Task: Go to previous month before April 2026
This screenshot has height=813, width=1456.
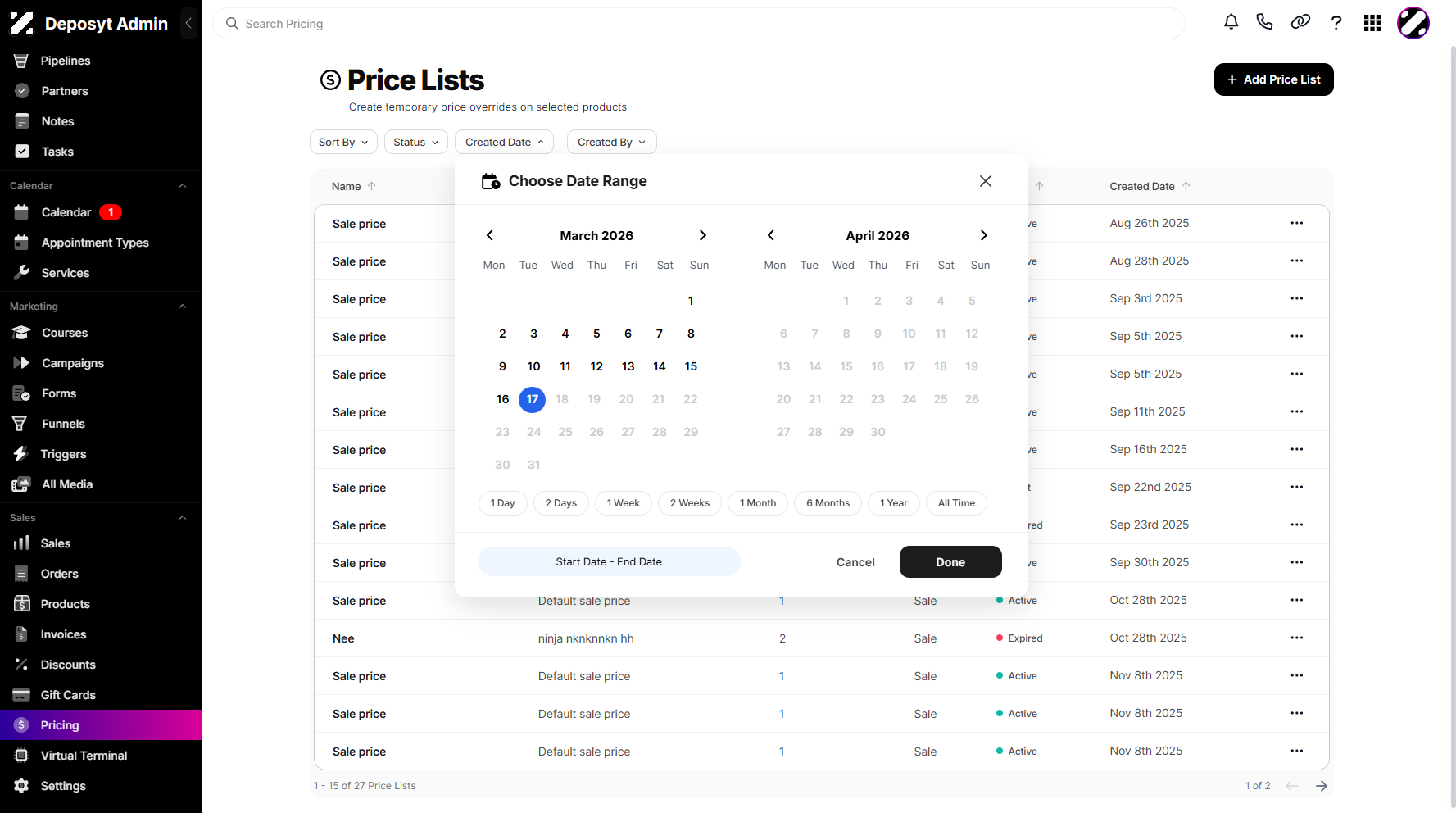Action: click(x=771, y=235)
